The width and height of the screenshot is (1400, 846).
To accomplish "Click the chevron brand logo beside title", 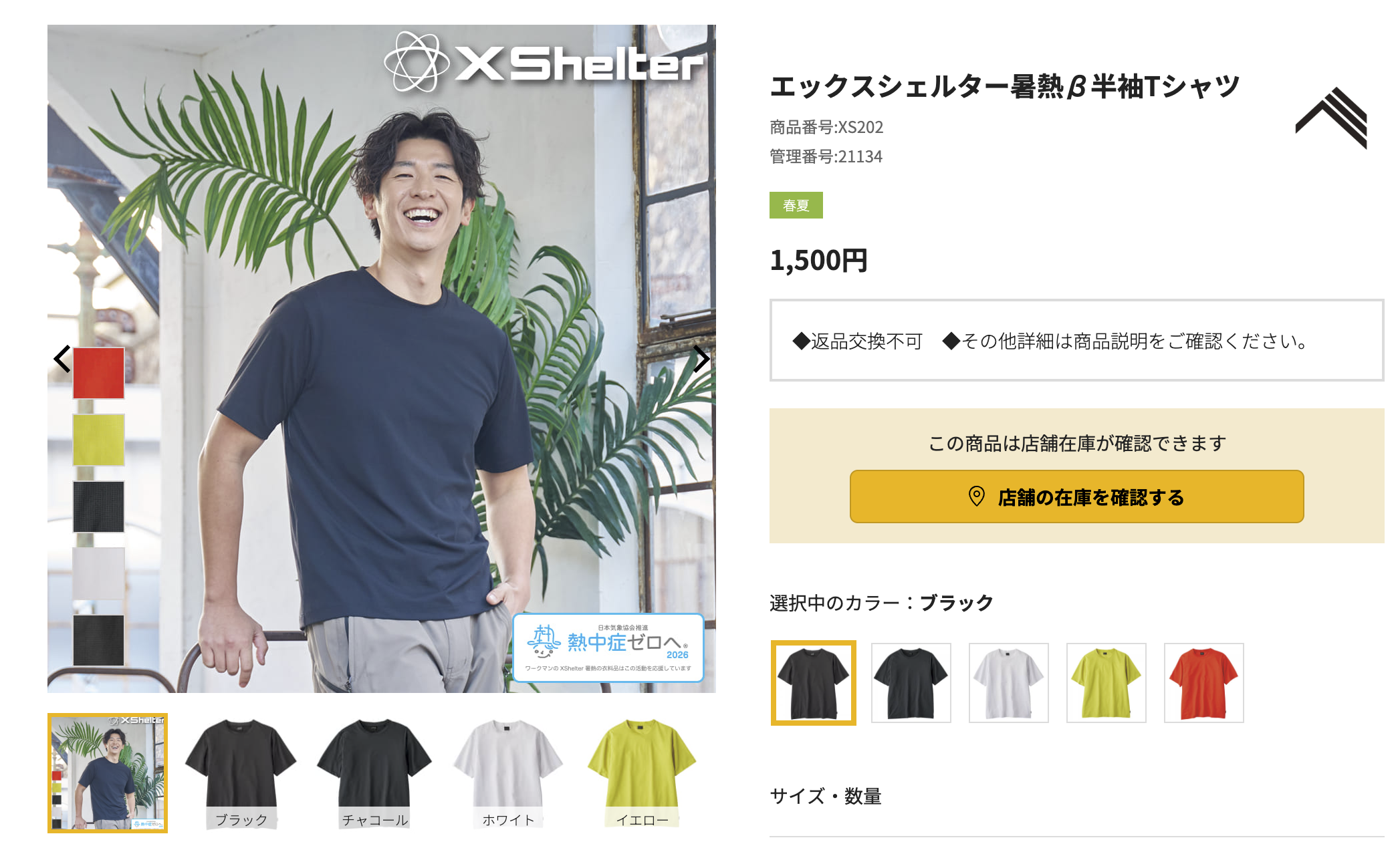I will click(1331, 118).
